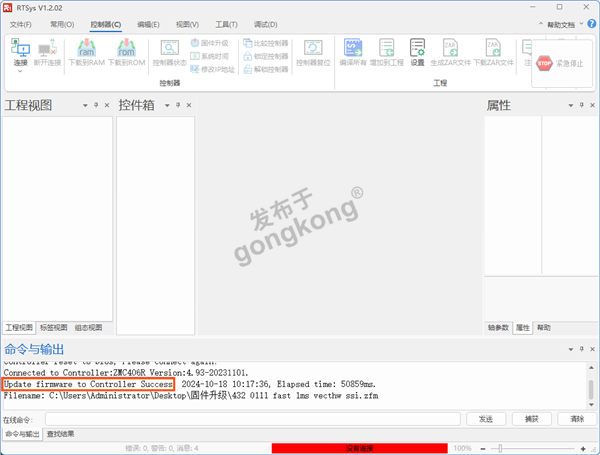Open 控制器状态 controller status

[170, 52]
